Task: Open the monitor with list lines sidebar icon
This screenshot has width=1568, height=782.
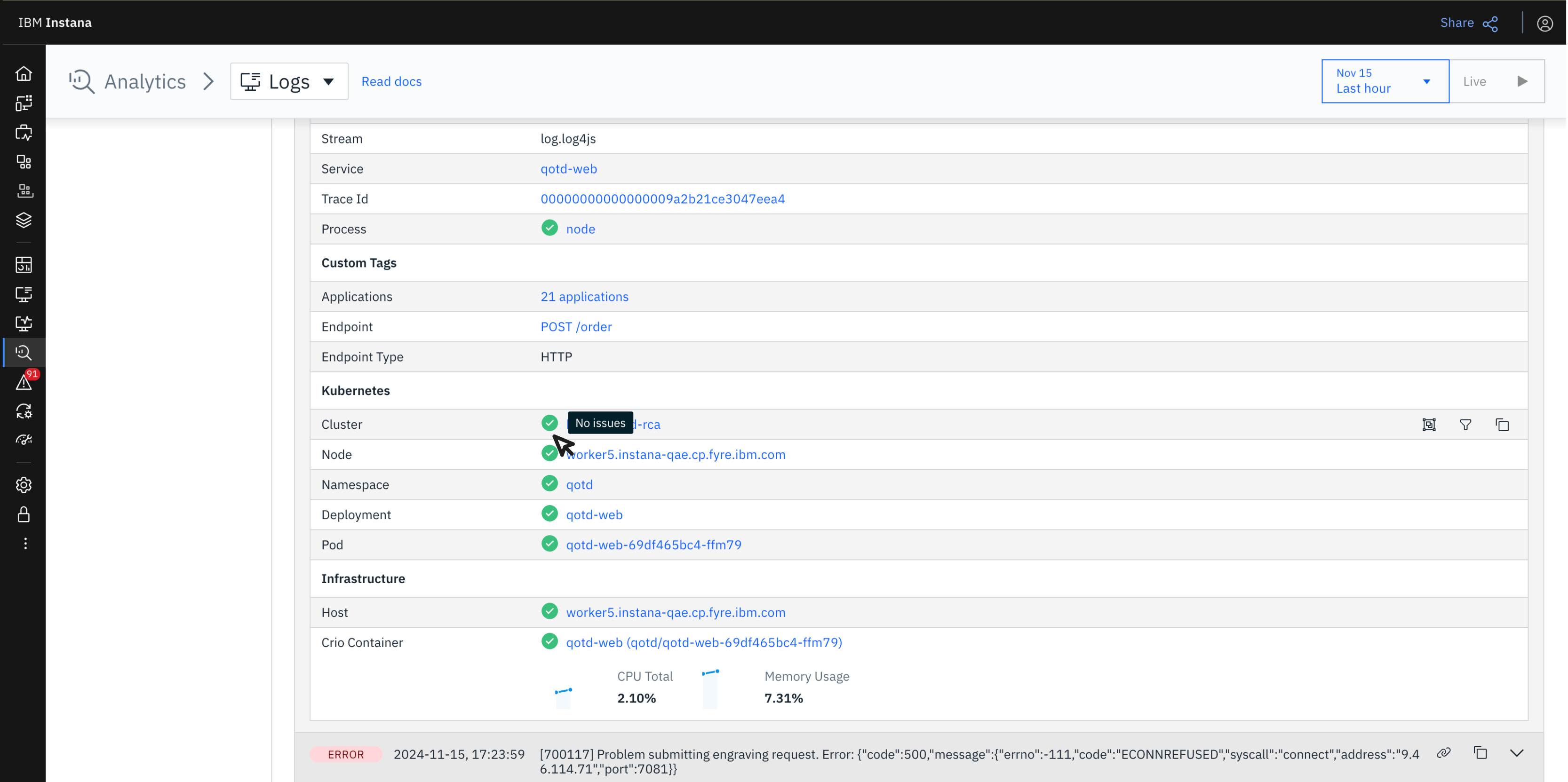Action: pos(24,294)
